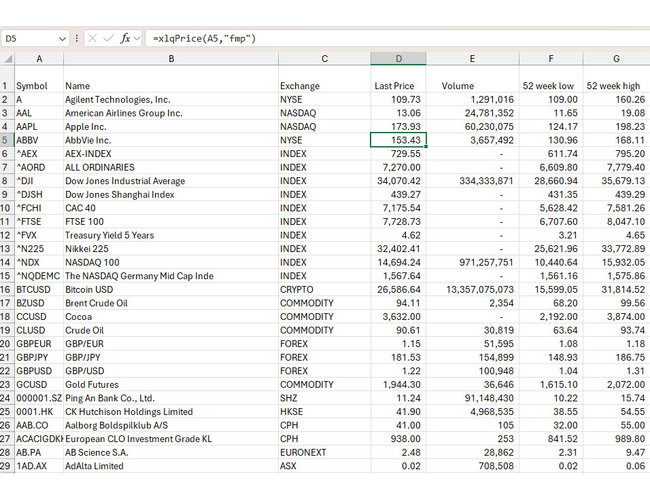Click the 'Apple Inc.' cell
Screen dimensions: 650x500
(x=171, y=126)
